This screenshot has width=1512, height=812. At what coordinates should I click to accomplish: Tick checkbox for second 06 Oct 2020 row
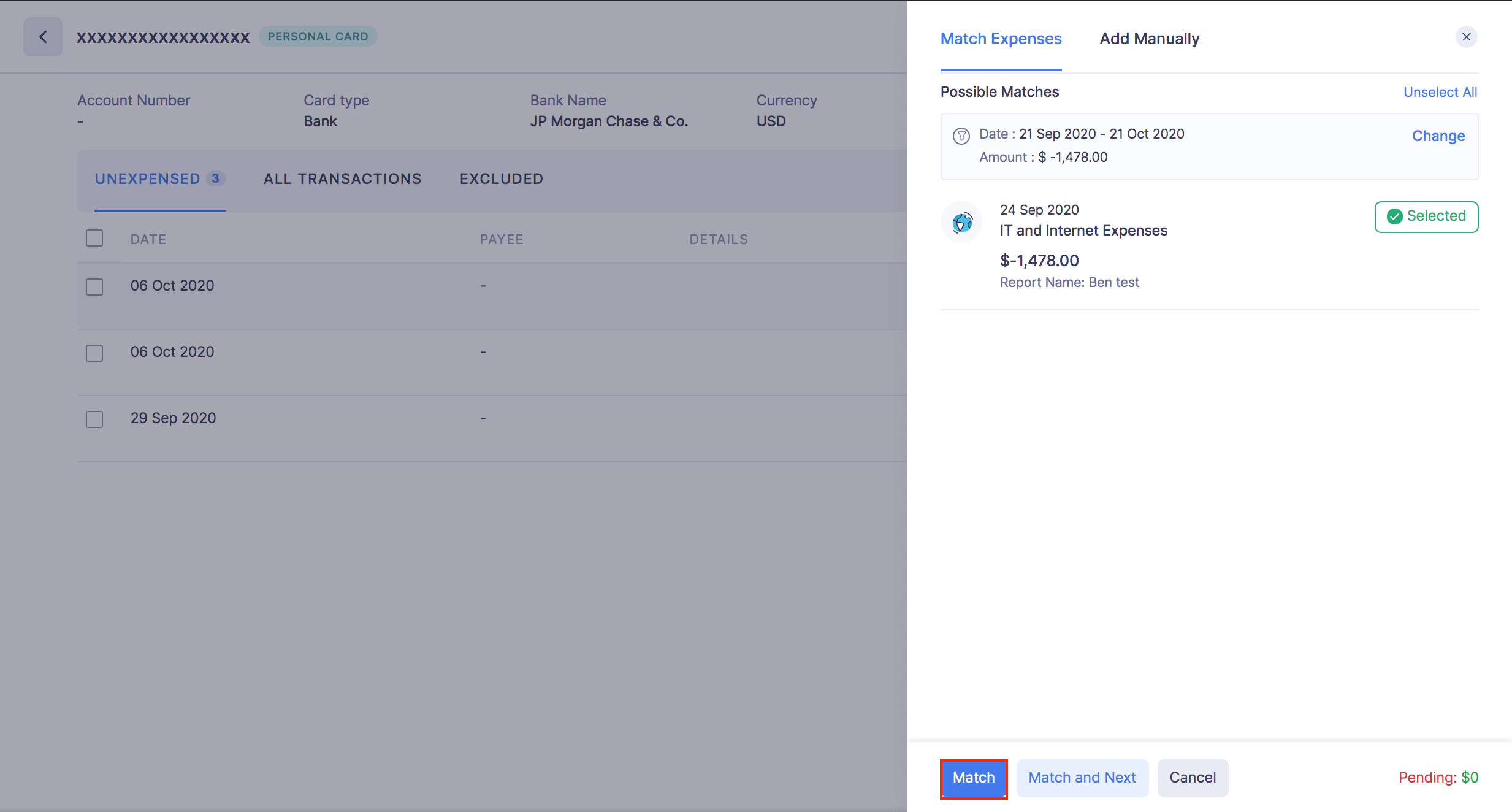tap(94, 353)
